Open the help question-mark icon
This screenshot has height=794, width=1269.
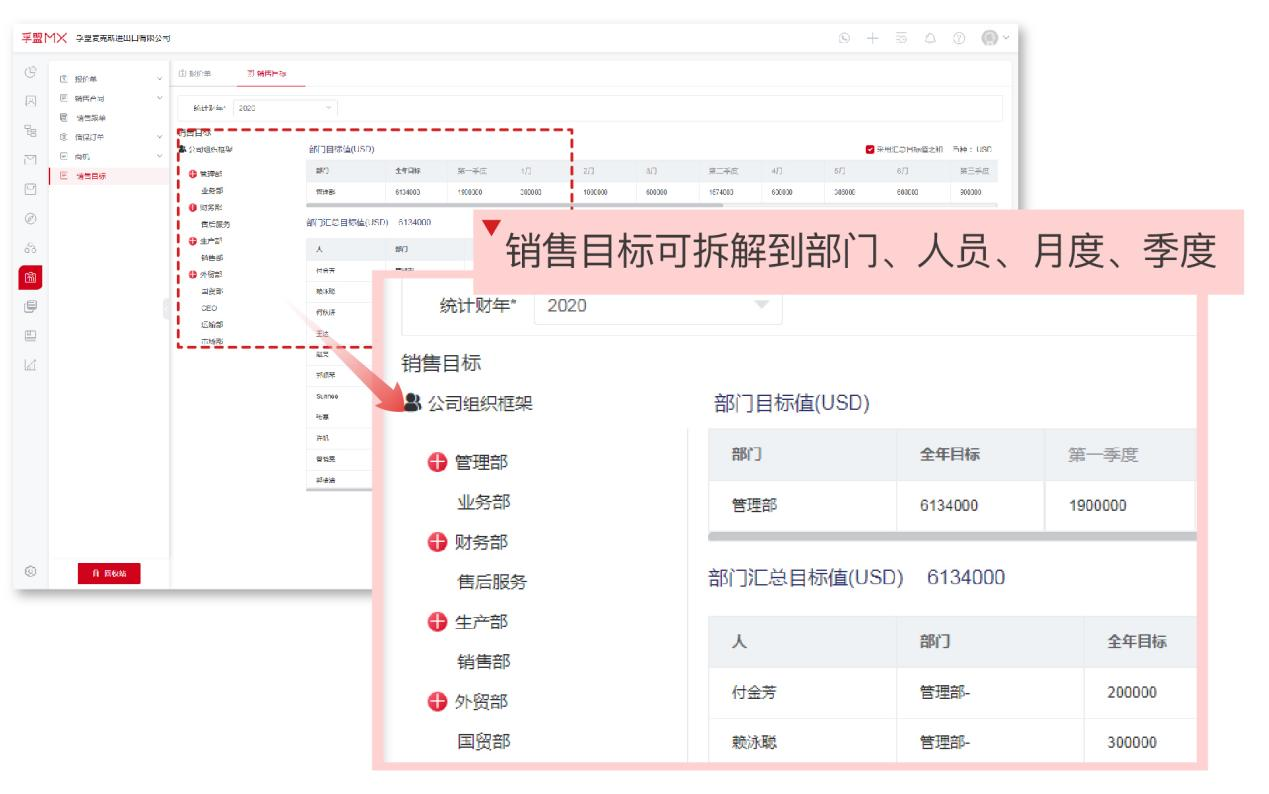959,36
